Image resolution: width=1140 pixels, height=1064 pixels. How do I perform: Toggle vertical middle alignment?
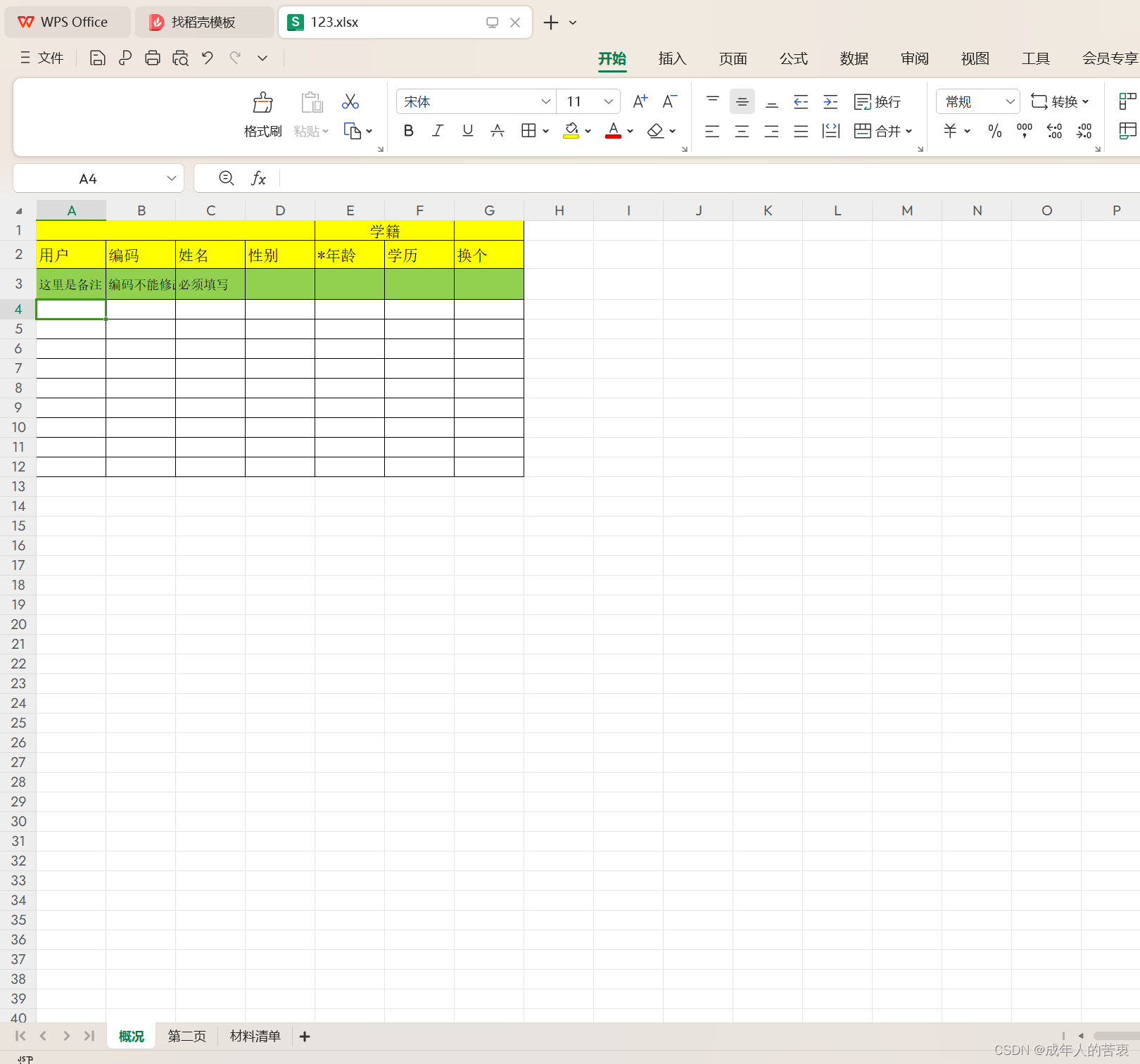coord(742,102)
